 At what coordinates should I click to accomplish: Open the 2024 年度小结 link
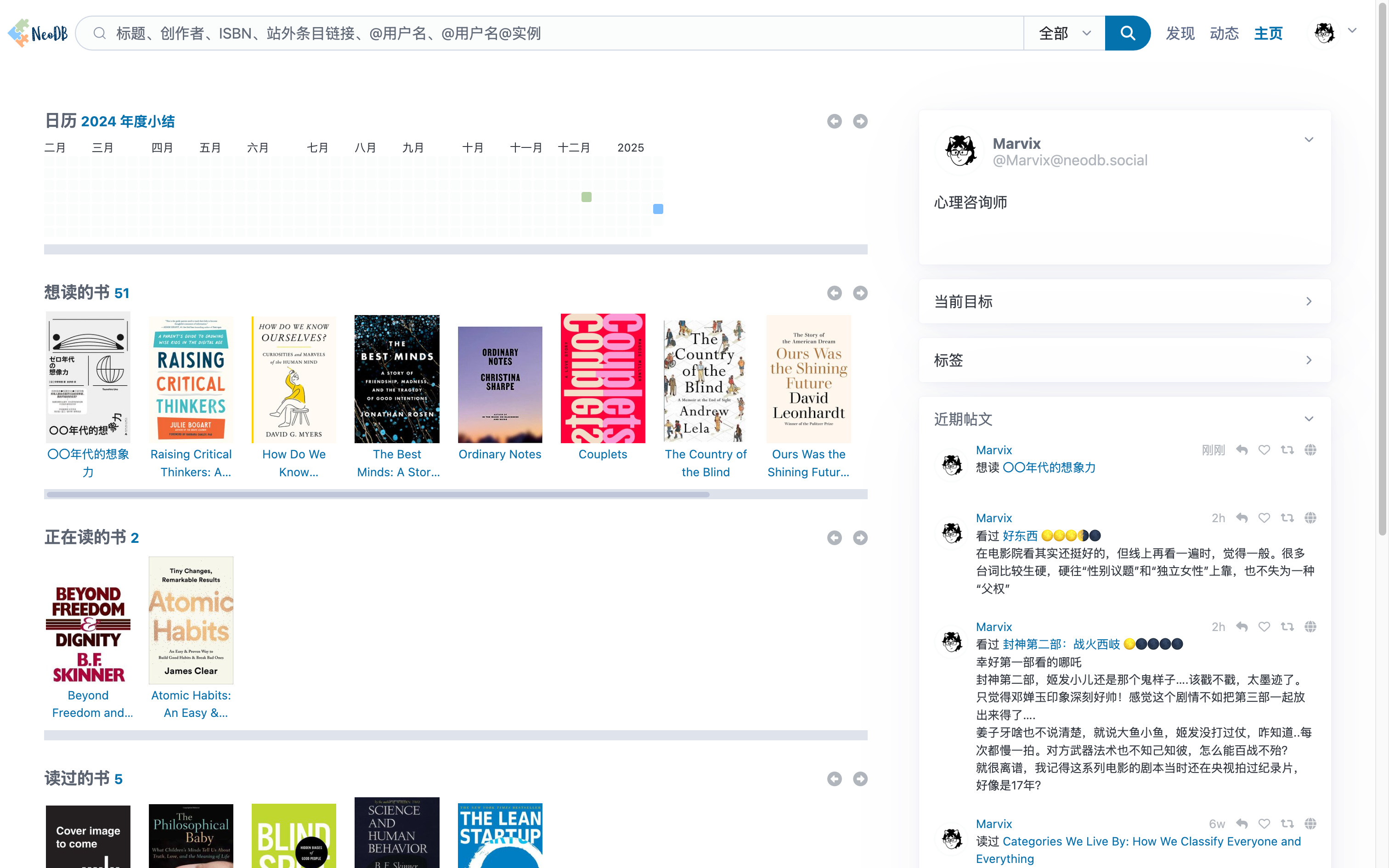(127, 121)
